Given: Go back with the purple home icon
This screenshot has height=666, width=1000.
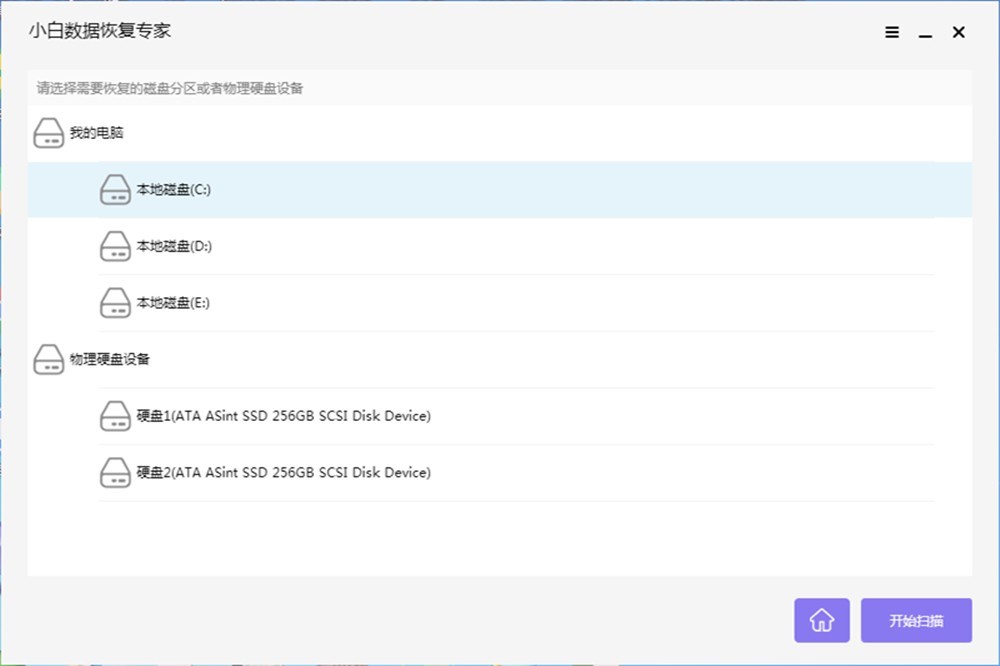Looking at the screenshot, I should [821, 620].
